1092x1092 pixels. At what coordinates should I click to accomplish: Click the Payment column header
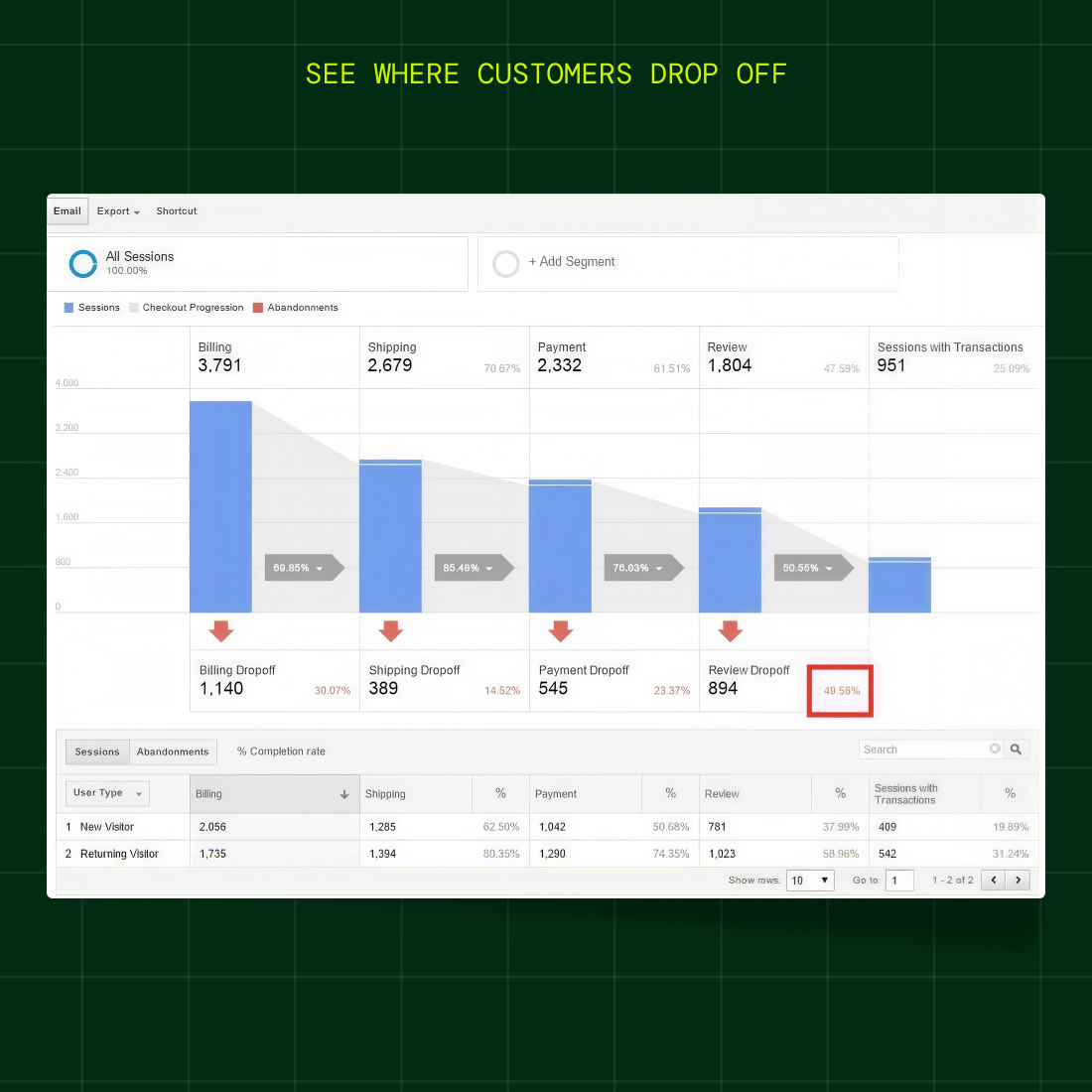[586, 794]
